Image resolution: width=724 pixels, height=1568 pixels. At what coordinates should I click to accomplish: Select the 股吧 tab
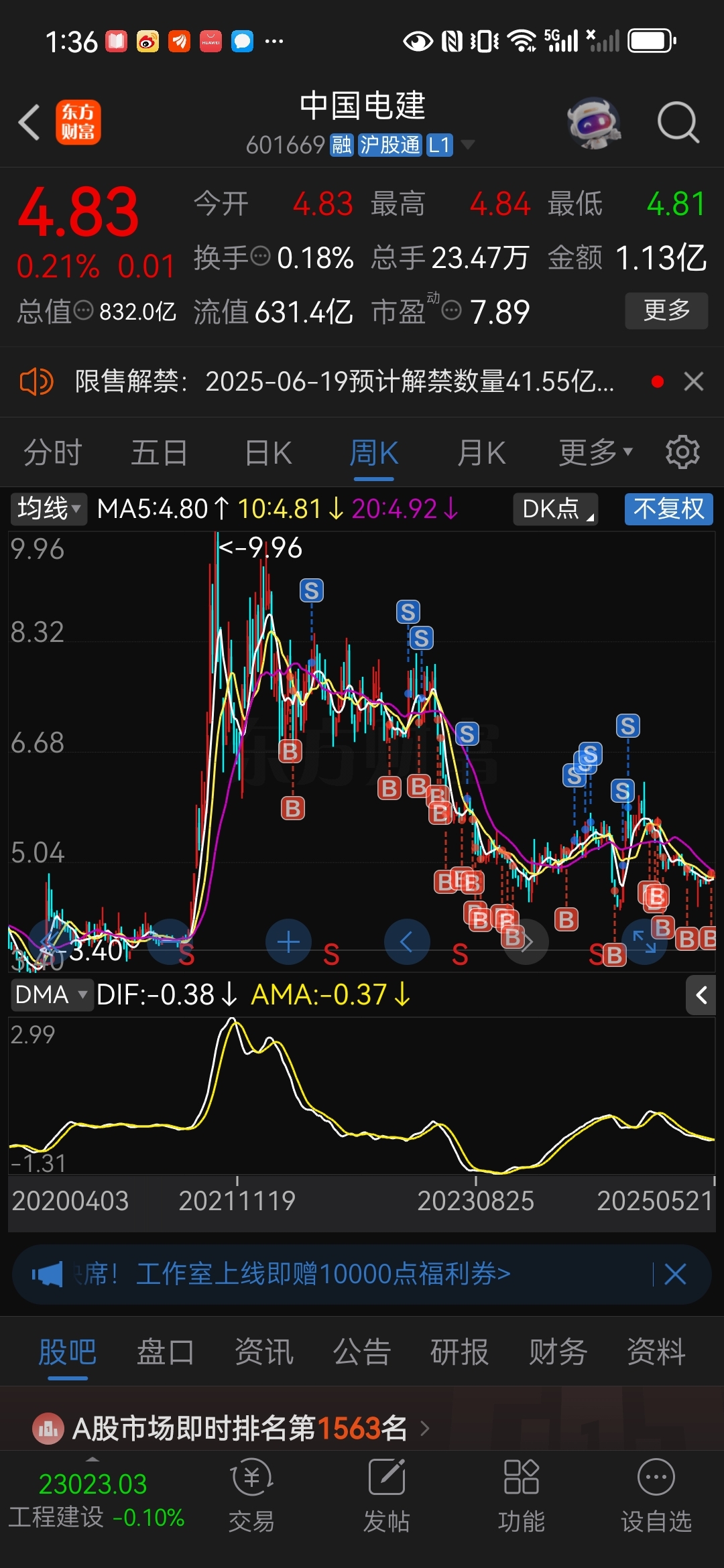(68, 1352)
